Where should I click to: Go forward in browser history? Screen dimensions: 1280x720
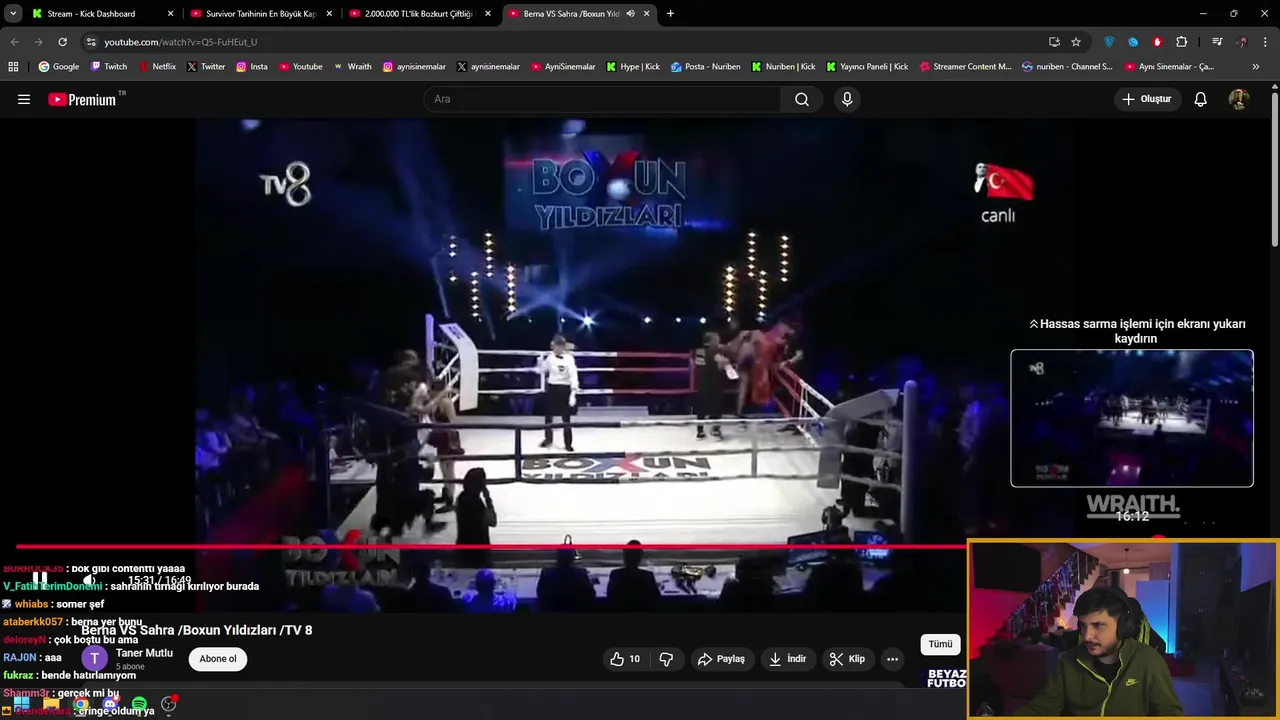[38, 42]
